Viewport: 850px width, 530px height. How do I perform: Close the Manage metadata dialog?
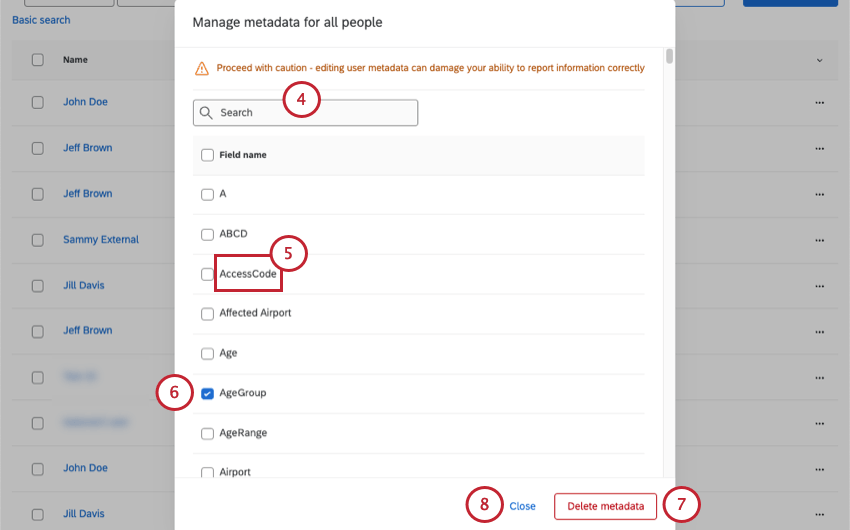[522, 506]
